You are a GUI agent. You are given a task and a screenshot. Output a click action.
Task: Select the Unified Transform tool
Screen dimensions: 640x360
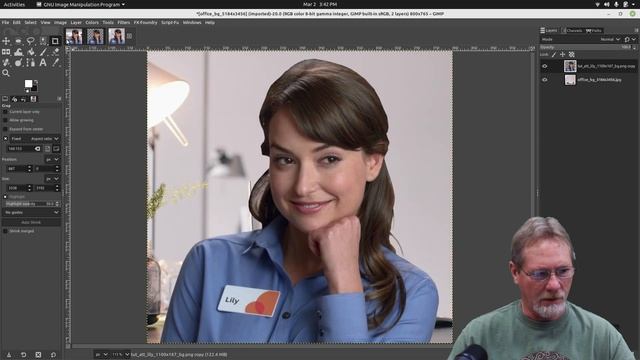[x=6, y=52]
